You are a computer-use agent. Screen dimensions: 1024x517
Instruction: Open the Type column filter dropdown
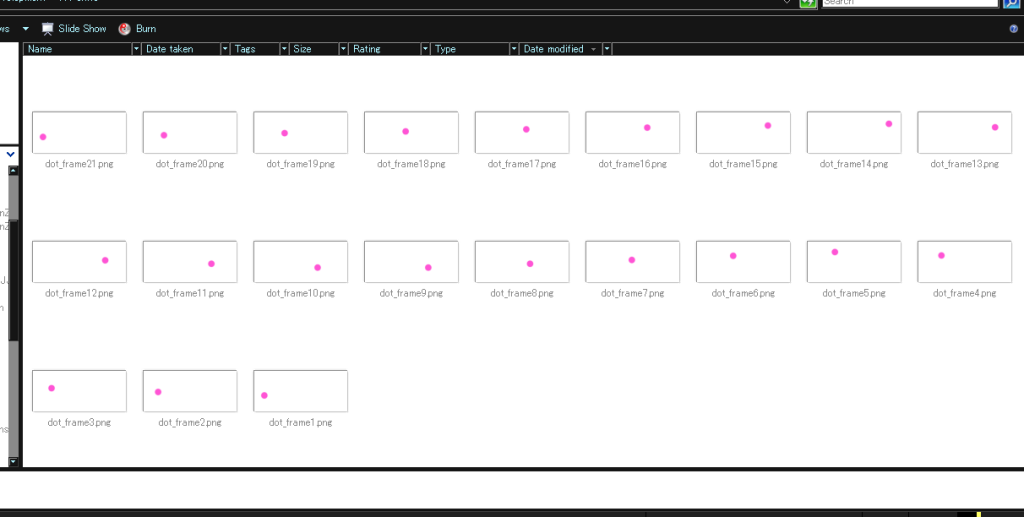click(514, 49)
